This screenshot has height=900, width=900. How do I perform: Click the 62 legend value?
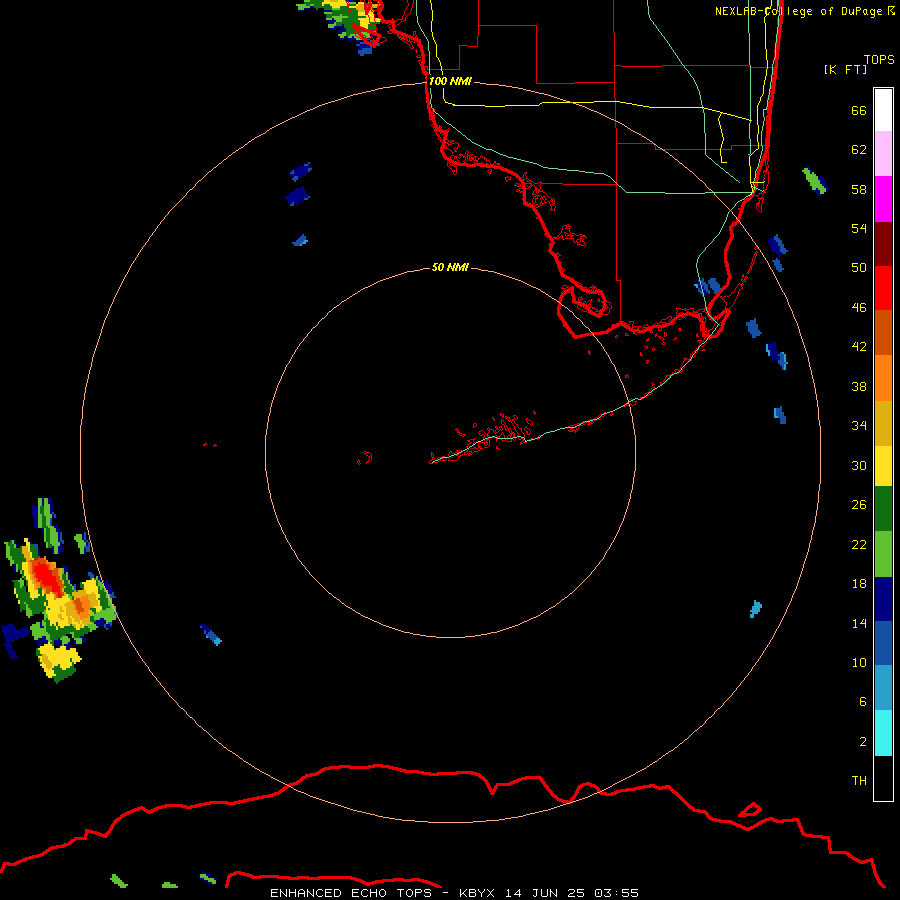859,150
